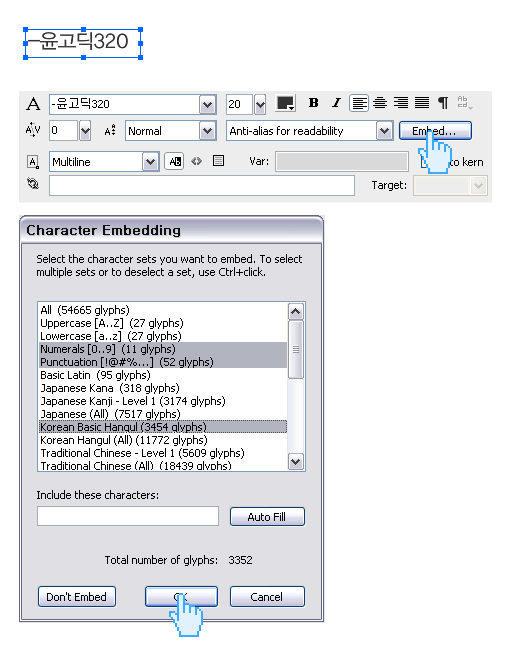Click the Var input field
Image resolution: width=514 pixels, height=667 pixels.
click(342, 162)
